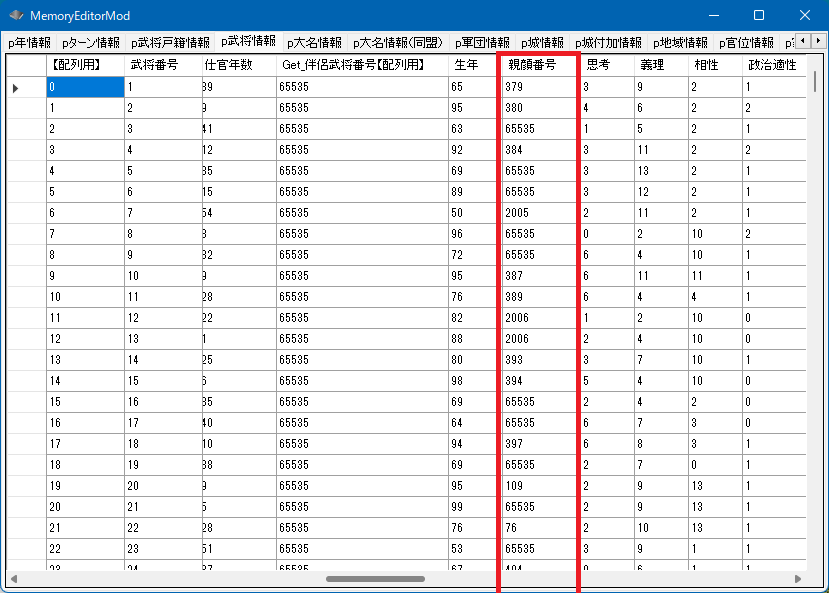
Task: Select the 親顔番号 cell containing 2005
Action: click(538, 213)
